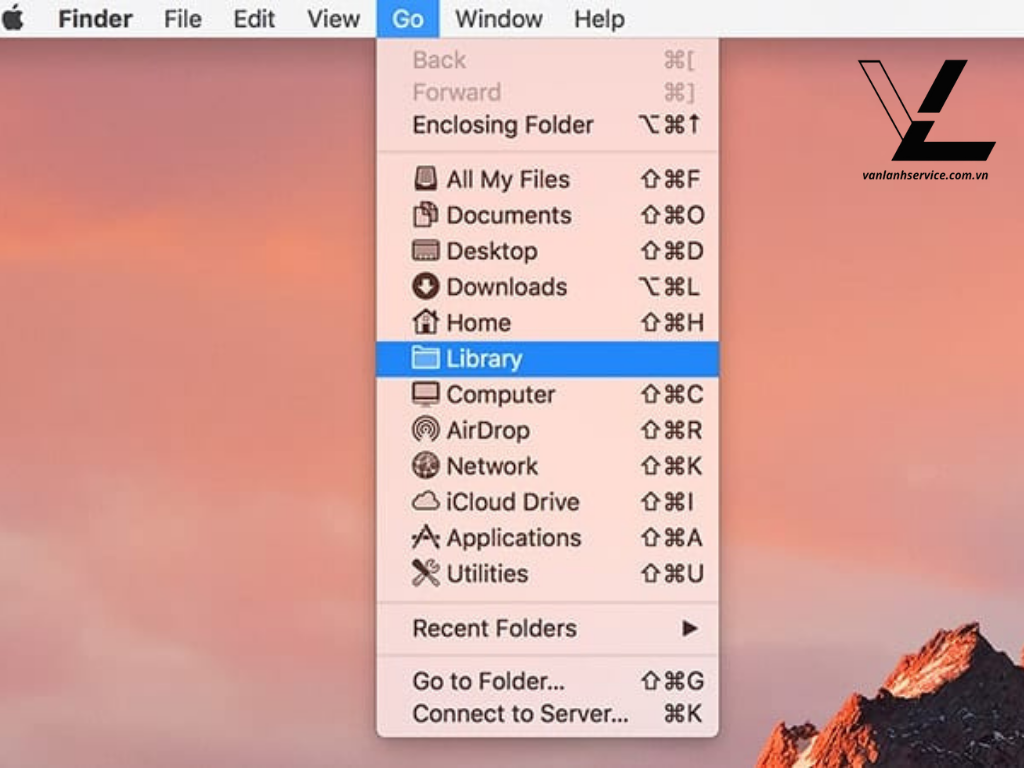Open the Finder menu
The width and height of the screenshot is (1024, 768).
point(95,18)
